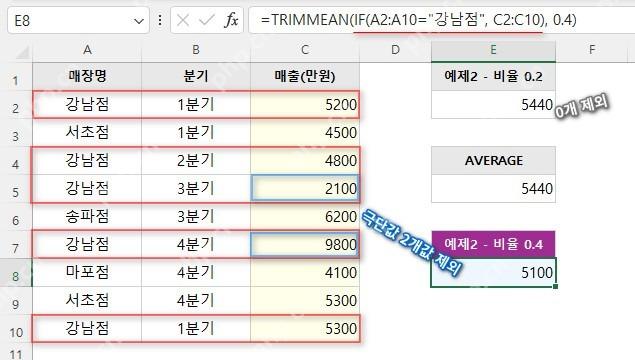Click cell with value 5300 in row 9

[x=305, y=300]
